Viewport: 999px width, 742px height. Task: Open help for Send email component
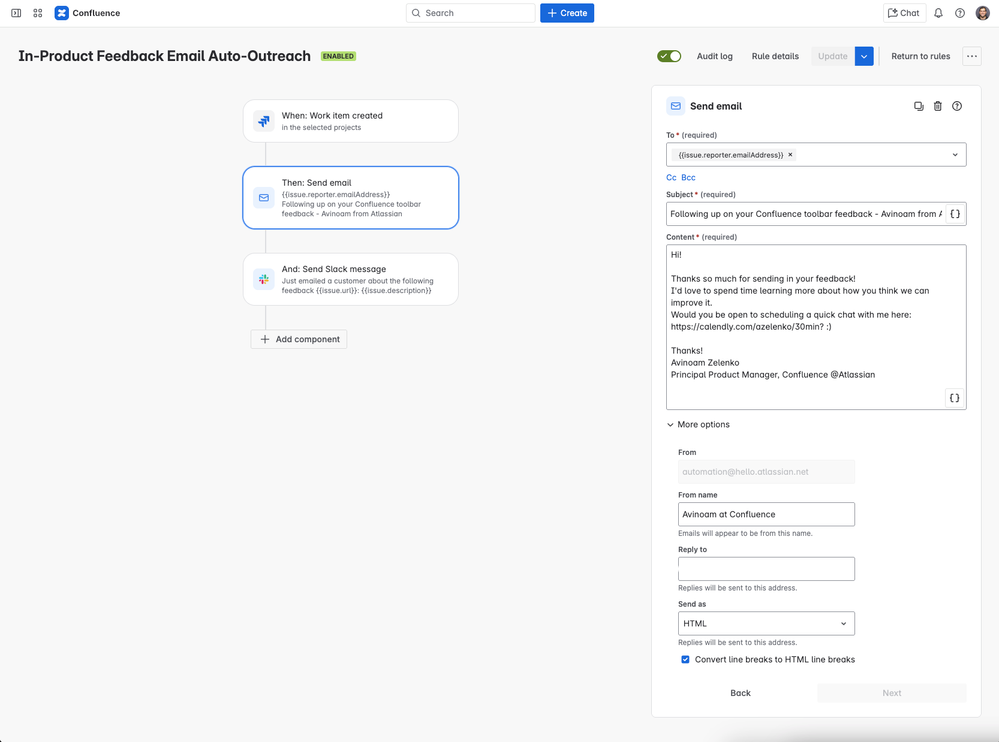[x=957, y=106]
